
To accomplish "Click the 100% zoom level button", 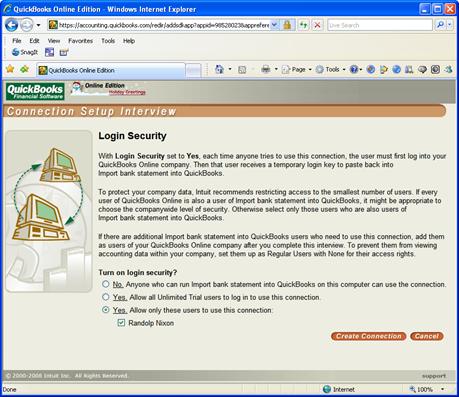I will (421, 389).
